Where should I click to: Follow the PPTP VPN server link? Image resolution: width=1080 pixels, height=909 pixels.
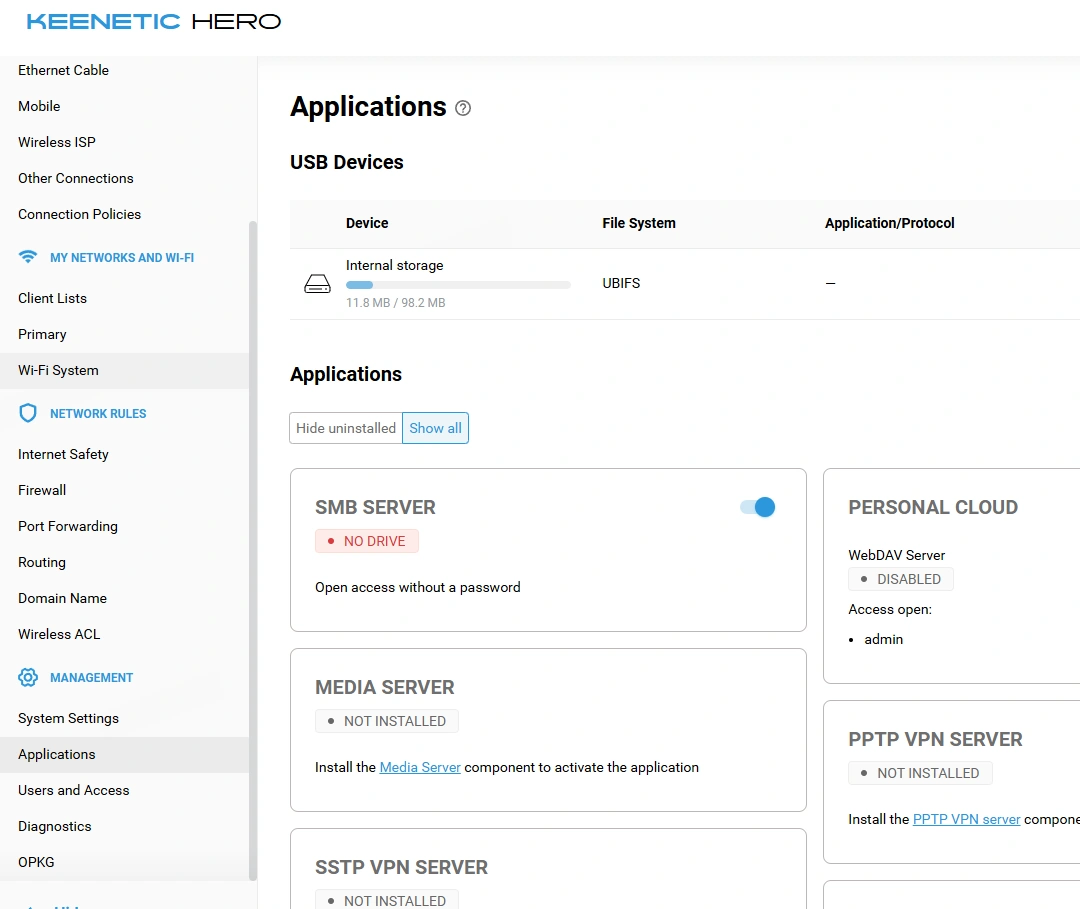(966, 819)
